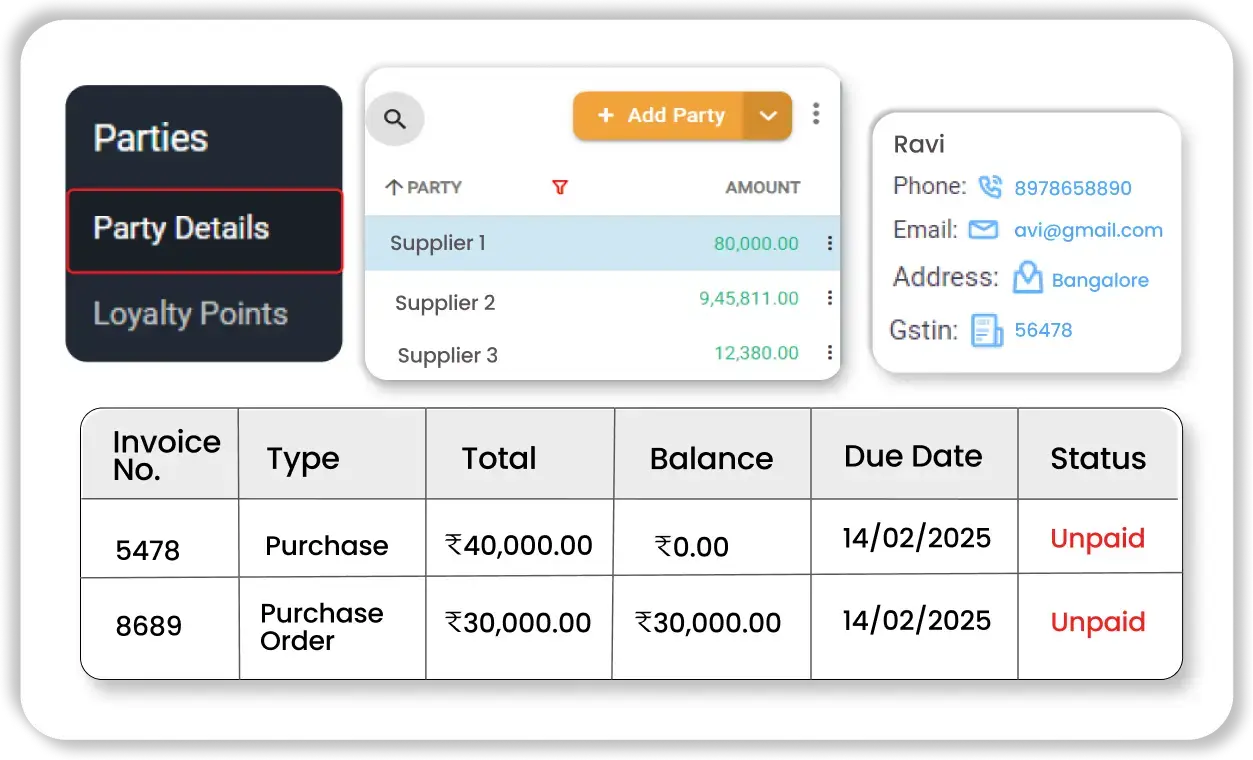Click the search magnifier icon

[x=395, y=119]
